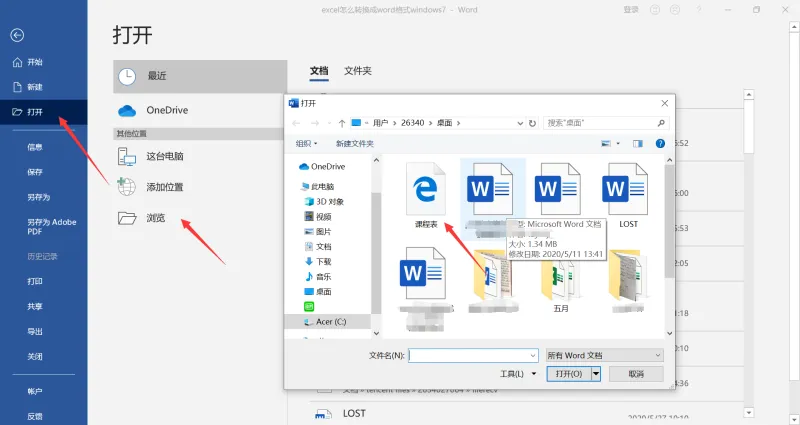The height and width of the screenshot is (425, 800).
Task: Select 下载 in the navigation tree
Action: pos(323,262)
